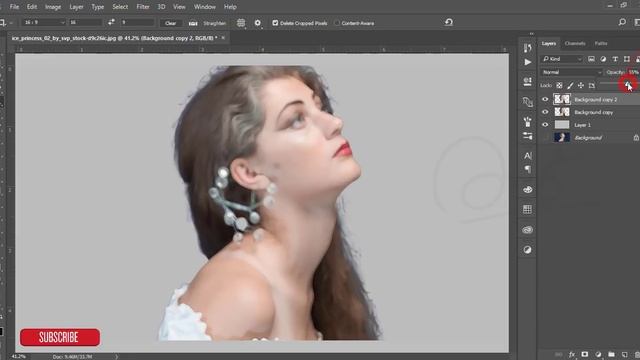Viewport: 640px width, 360px height.
Task: Open the Type menu
Action: [98, 7]
